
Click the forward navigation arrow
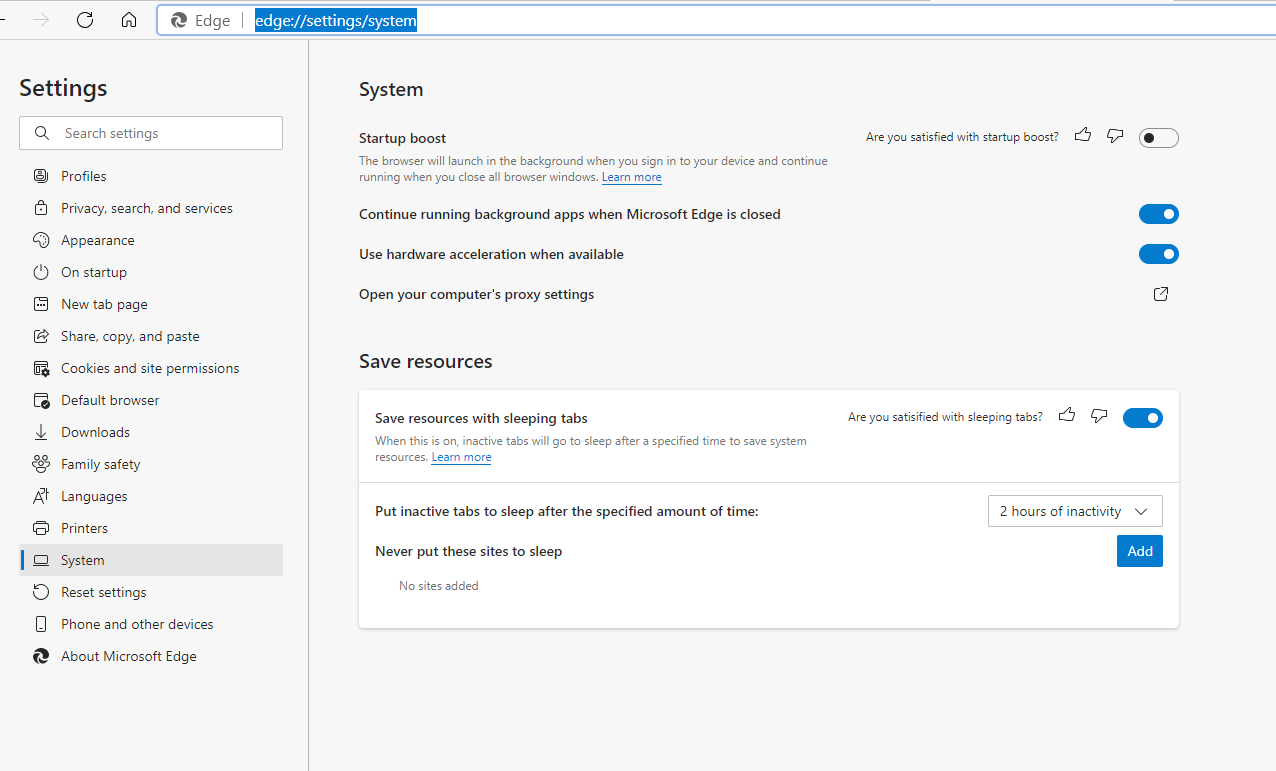41,20
